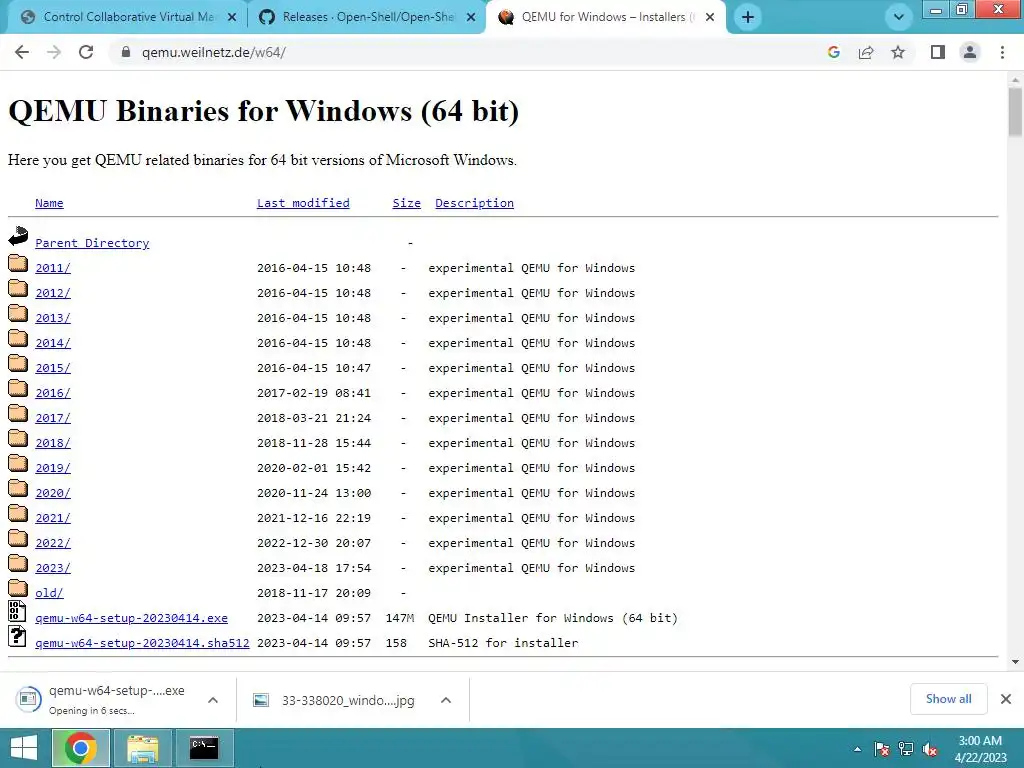Click Show all downloads
Viewport: 1024px width, 768px height.
click(948, 699)
